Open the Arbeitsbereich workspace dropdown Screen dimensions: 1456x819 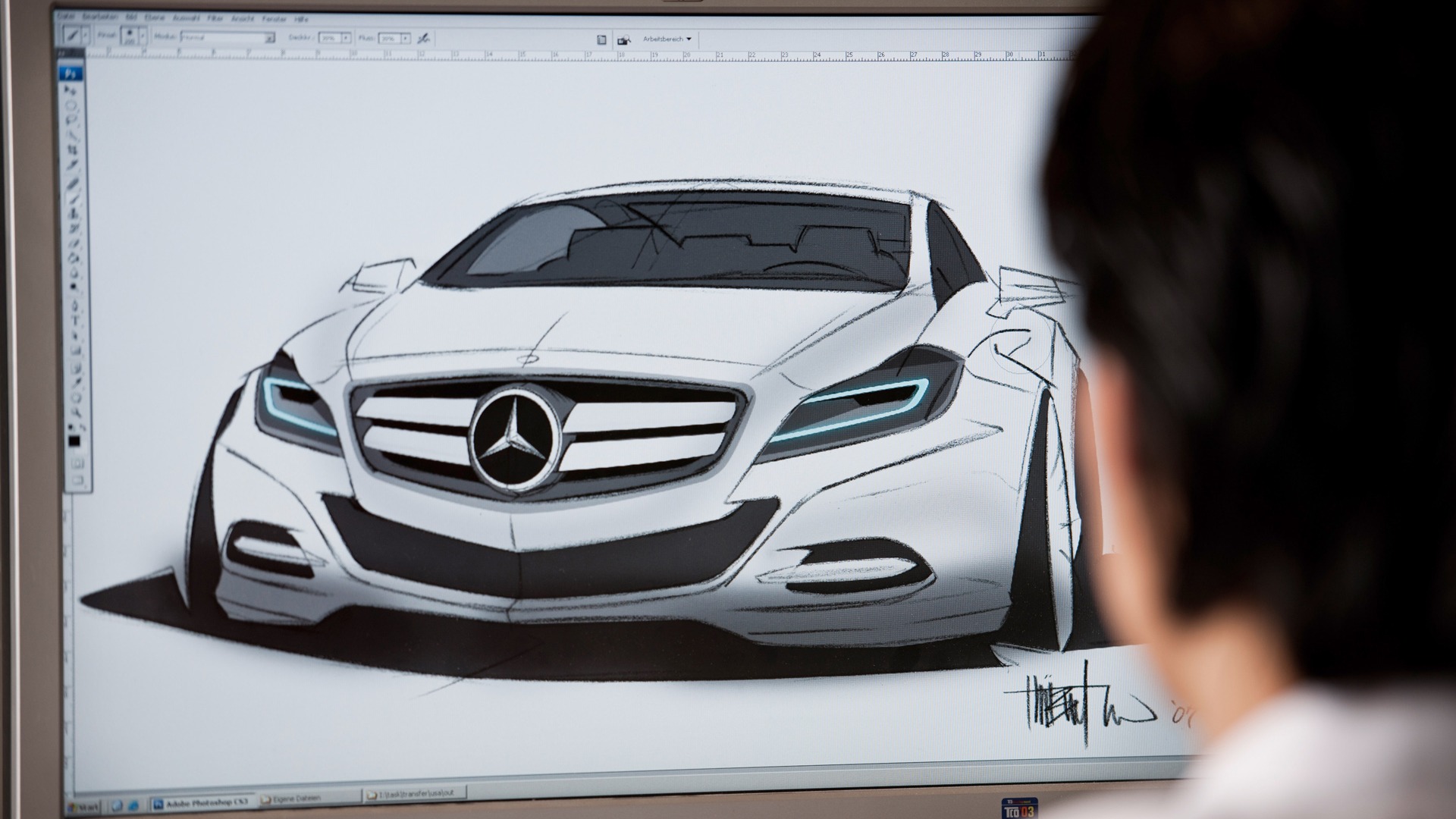[x=667, y=39]
